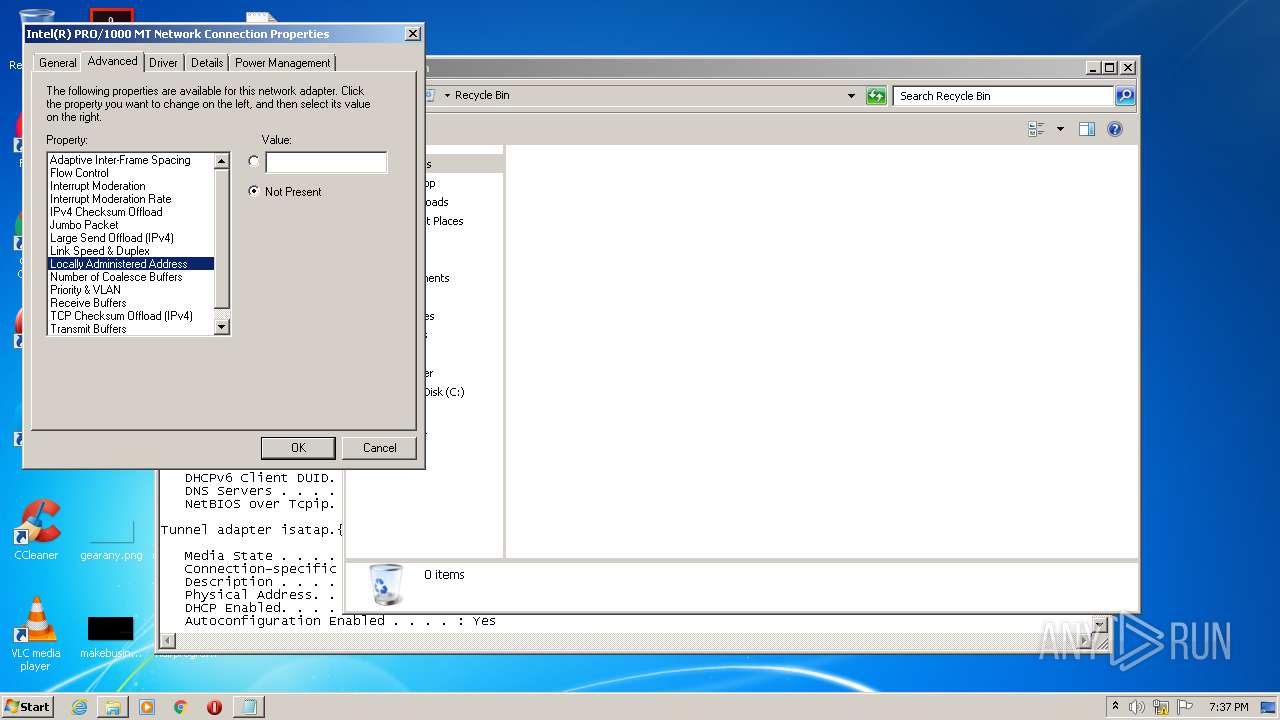Viewport: 1280px width, 720px height.
Task: Click the volume speaker tray icon
Action: (x=1137, y=707)
